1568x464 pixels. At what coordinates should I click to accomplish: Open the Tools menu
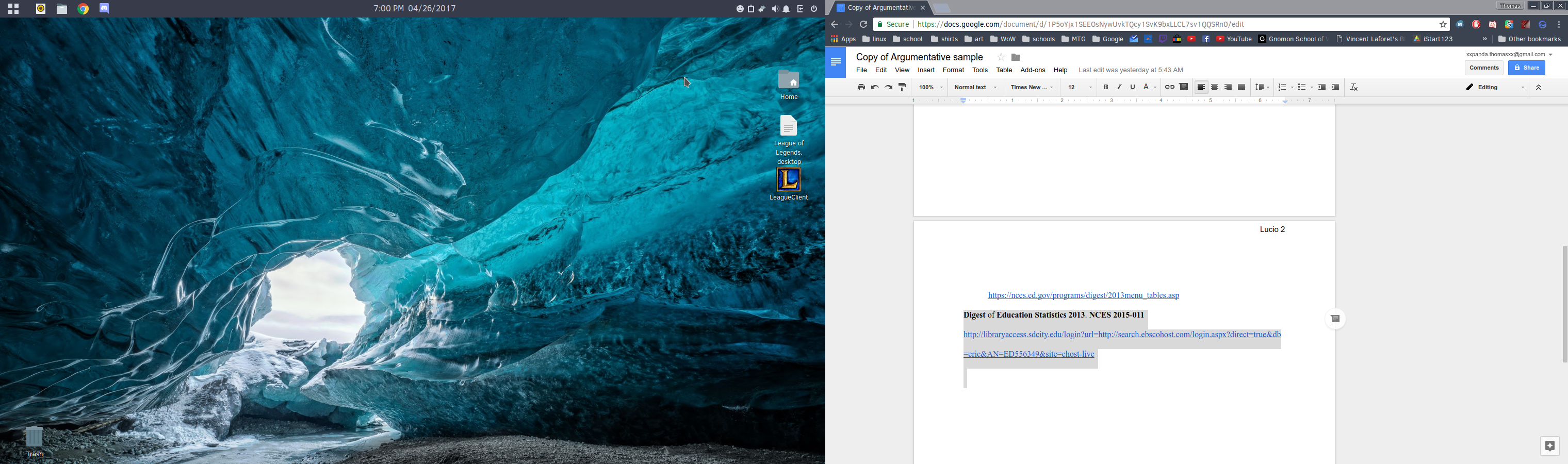[x=980, y=70]
